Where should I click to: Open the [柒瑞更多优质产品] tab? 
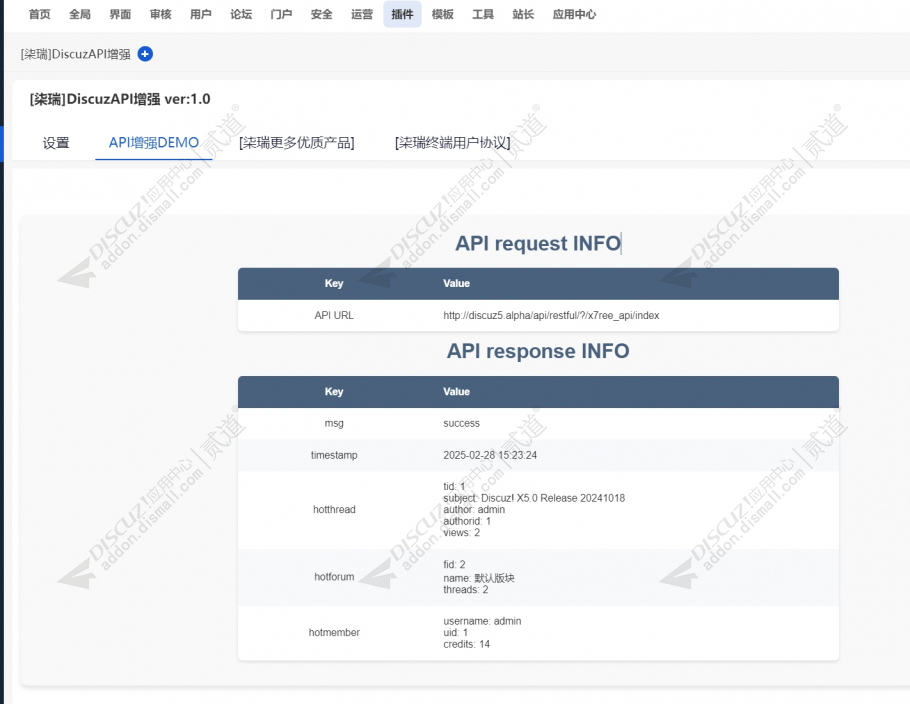pos(297,143)
